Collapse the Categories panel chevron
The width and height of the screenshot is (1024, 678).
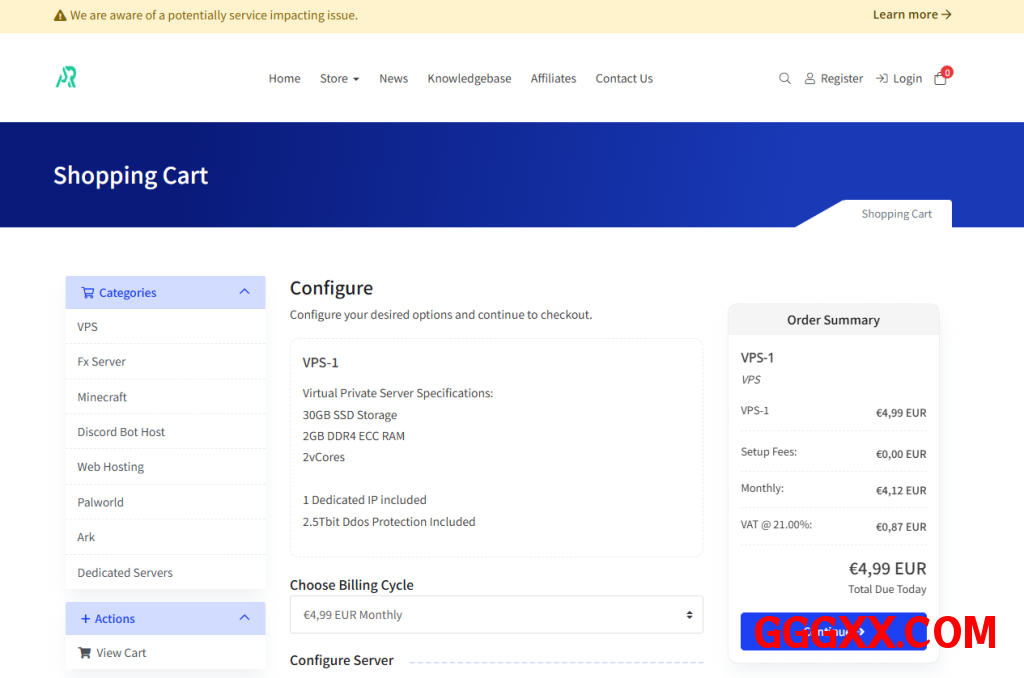(244, 292)
